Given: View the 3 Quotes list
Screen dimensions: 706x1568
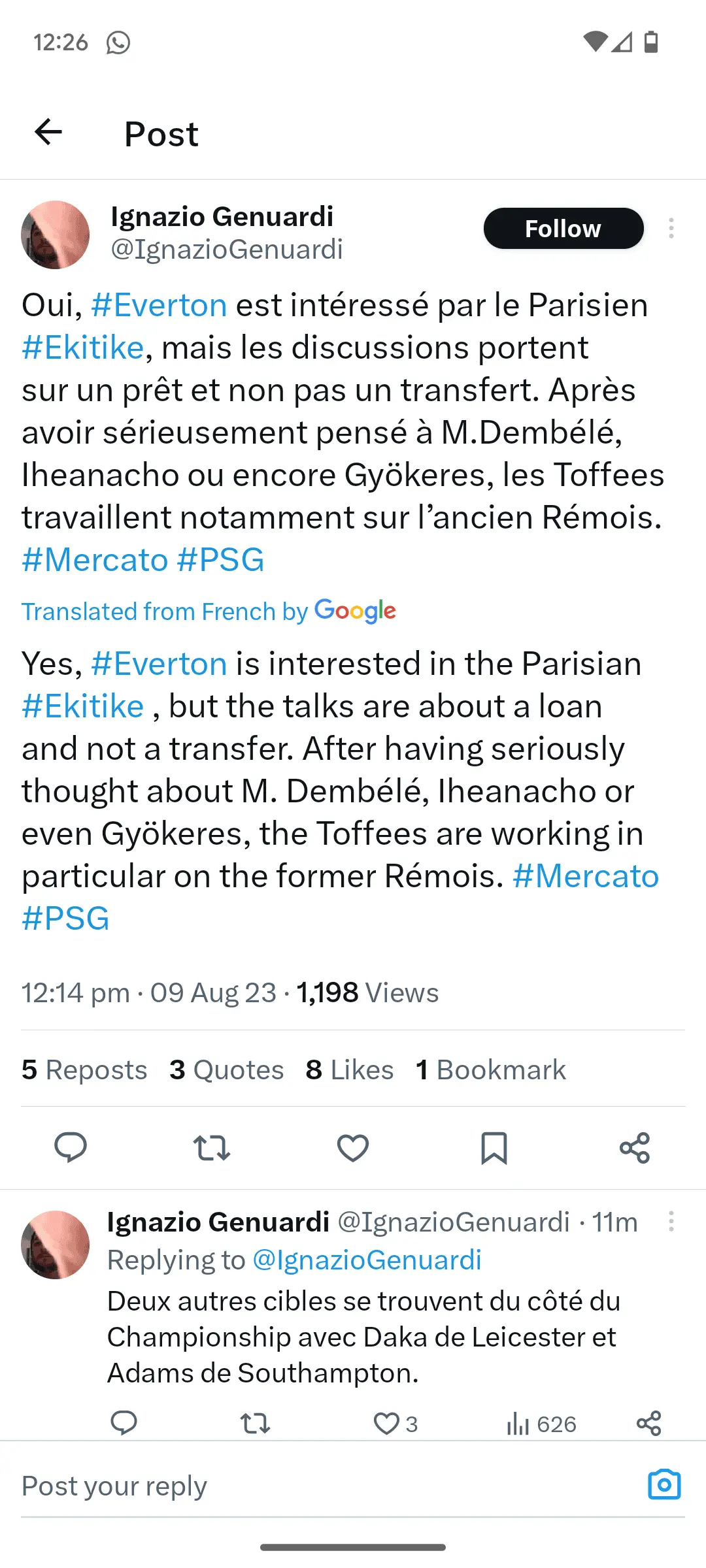Looking at the screenshot, I should tap(226, 1070).
